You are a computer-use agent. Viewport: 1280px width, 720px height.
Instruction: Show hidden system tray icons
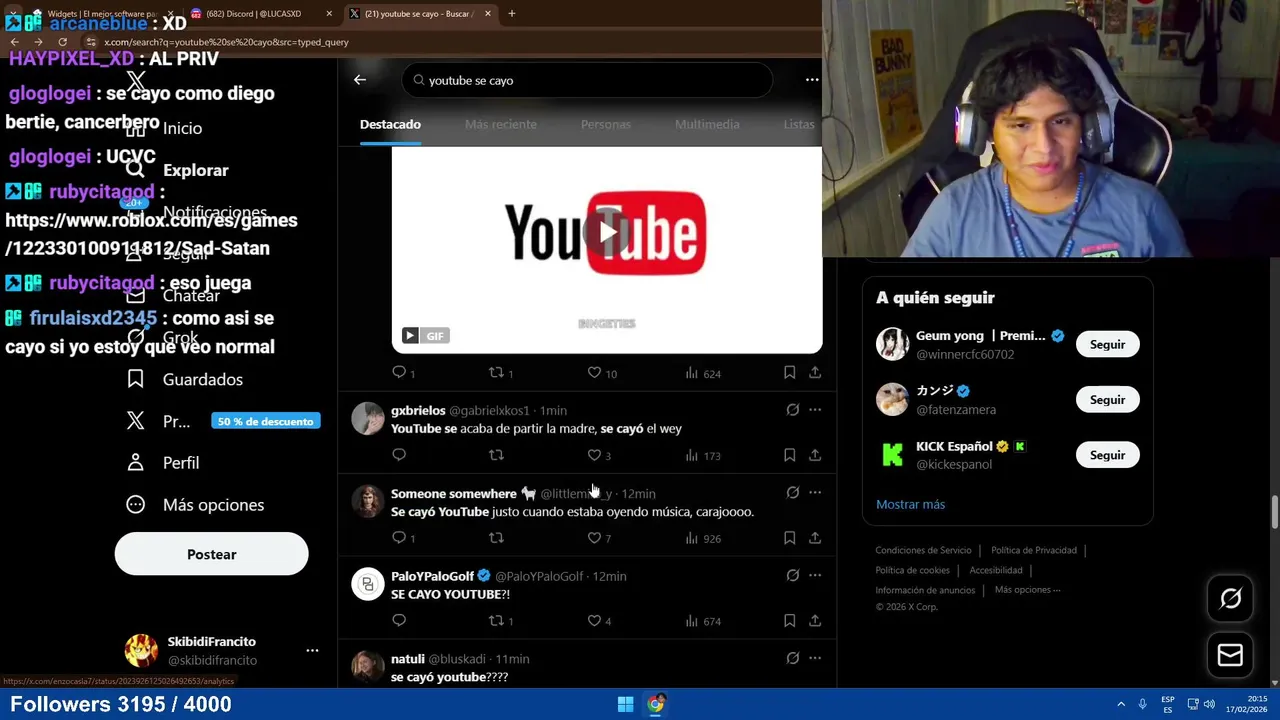tap(1121, 704)
